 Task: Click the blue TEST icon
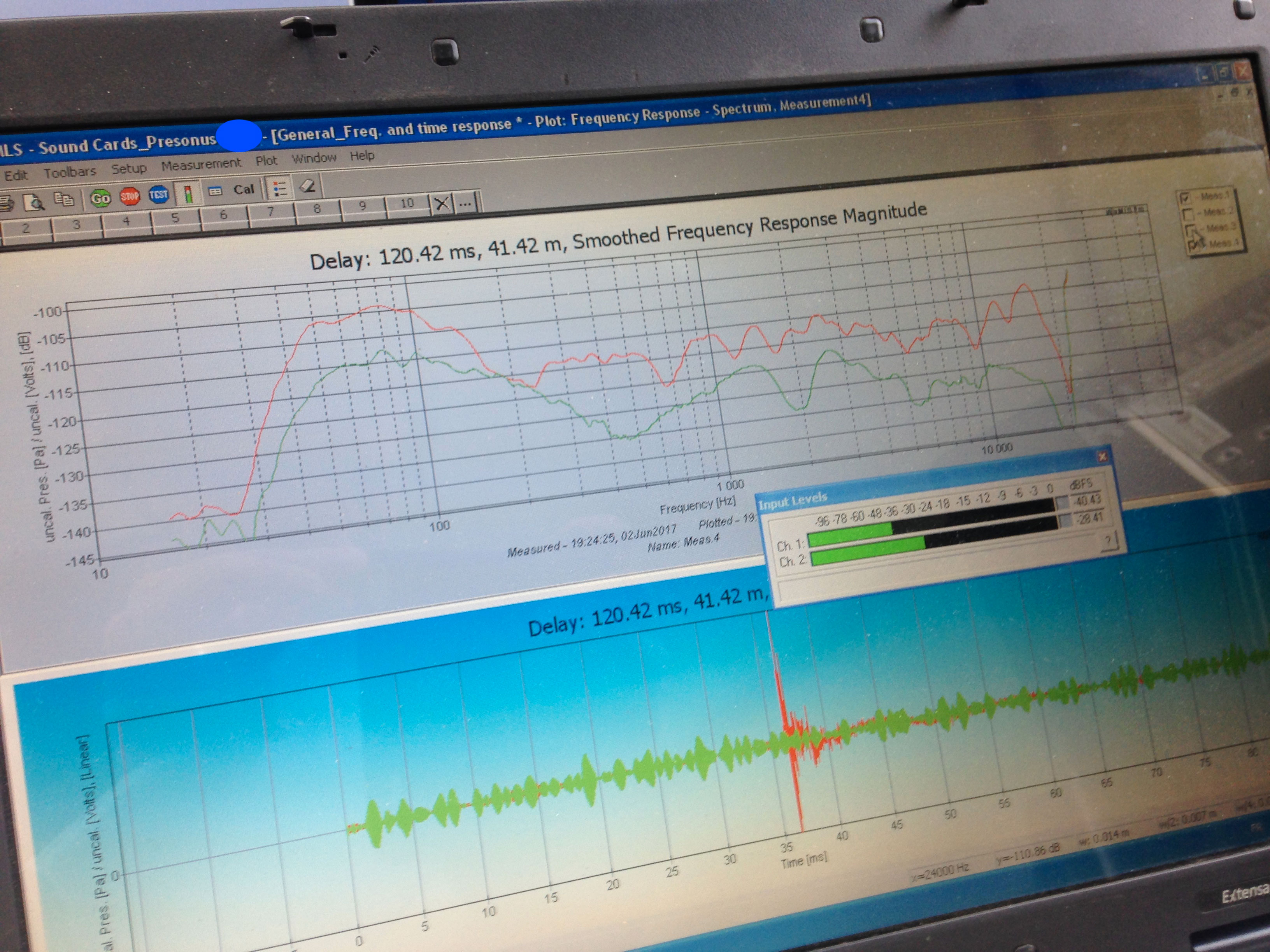click(x=158, y=194)
